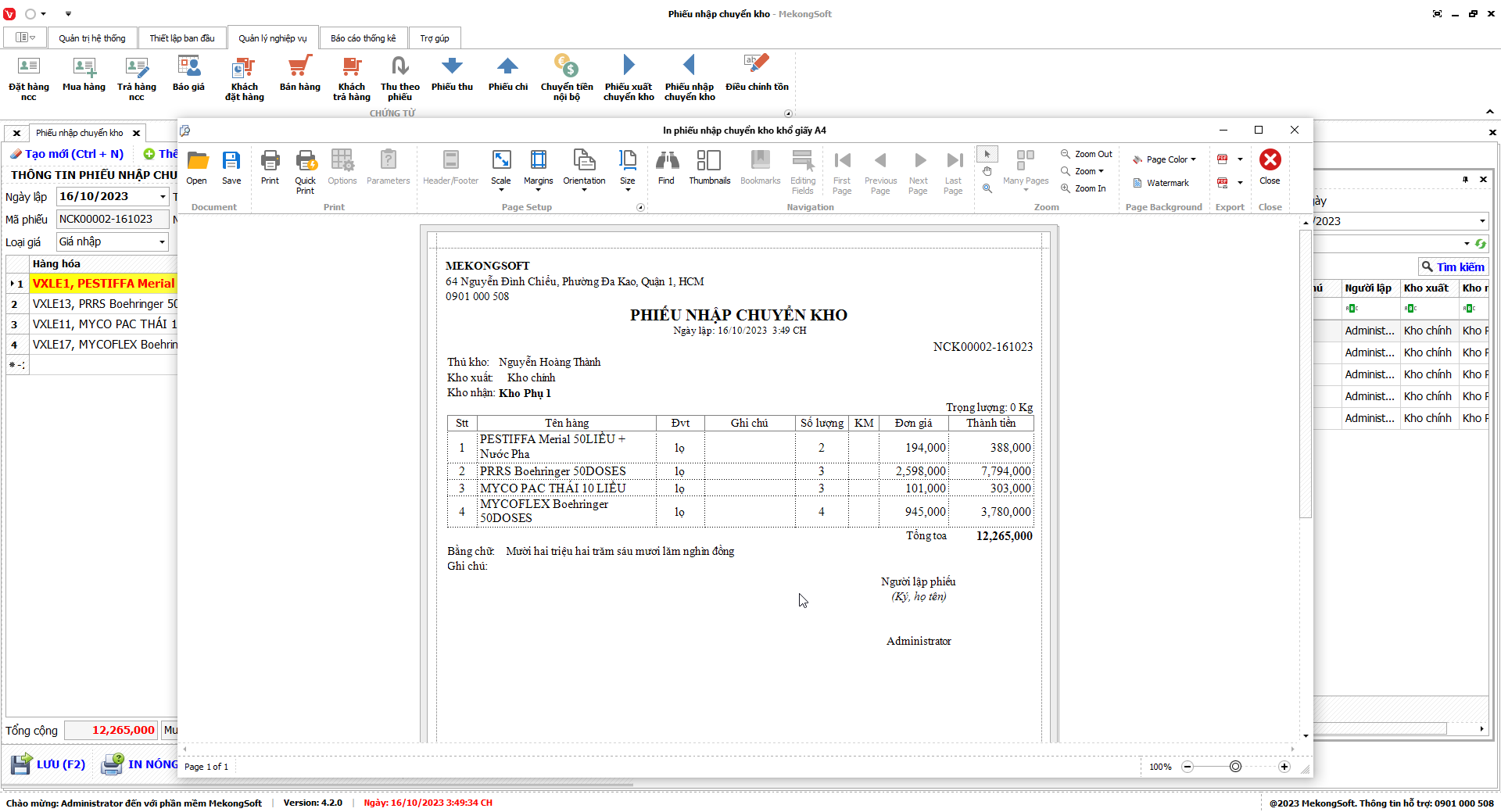This screenshot has width=1501, height=812.
Task: Open the paper Size dropdown
Action: point(628,171)
